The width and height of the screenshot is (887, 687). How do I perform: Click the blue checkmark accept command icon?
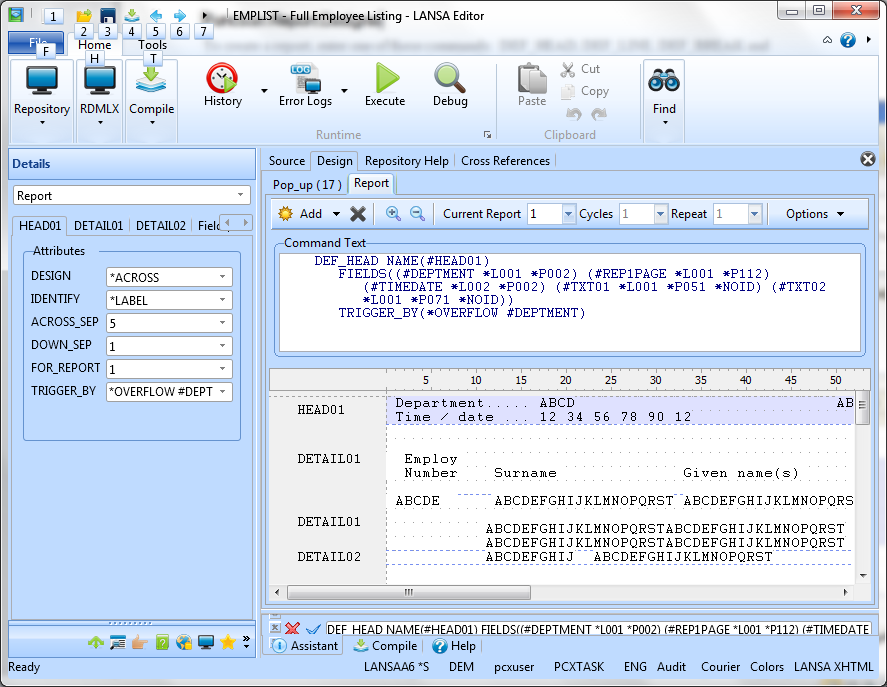313,629
